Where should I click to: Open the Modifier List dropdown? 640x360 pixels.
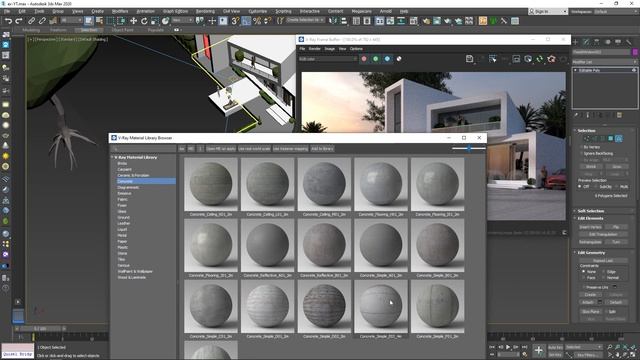tap(604, 62)
